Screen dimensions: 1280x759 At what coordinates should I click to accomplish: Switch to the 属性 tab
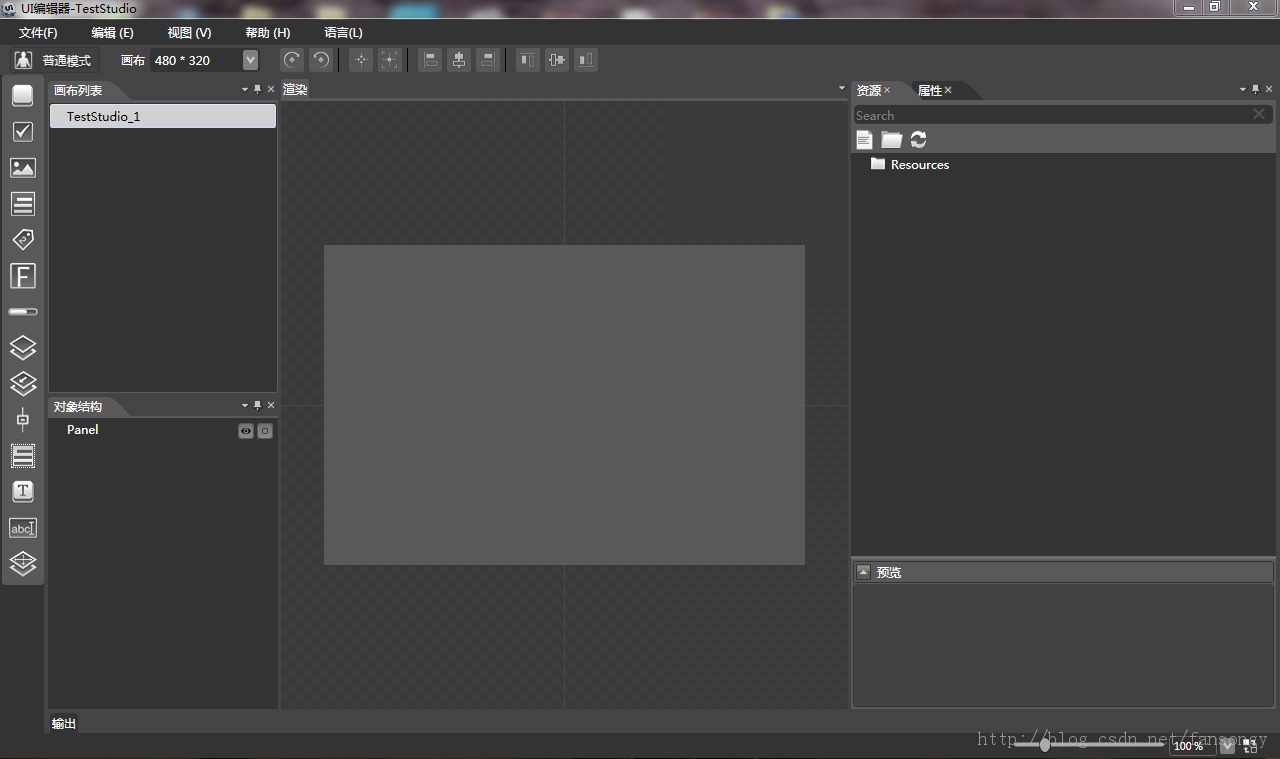tap(930, 90)
